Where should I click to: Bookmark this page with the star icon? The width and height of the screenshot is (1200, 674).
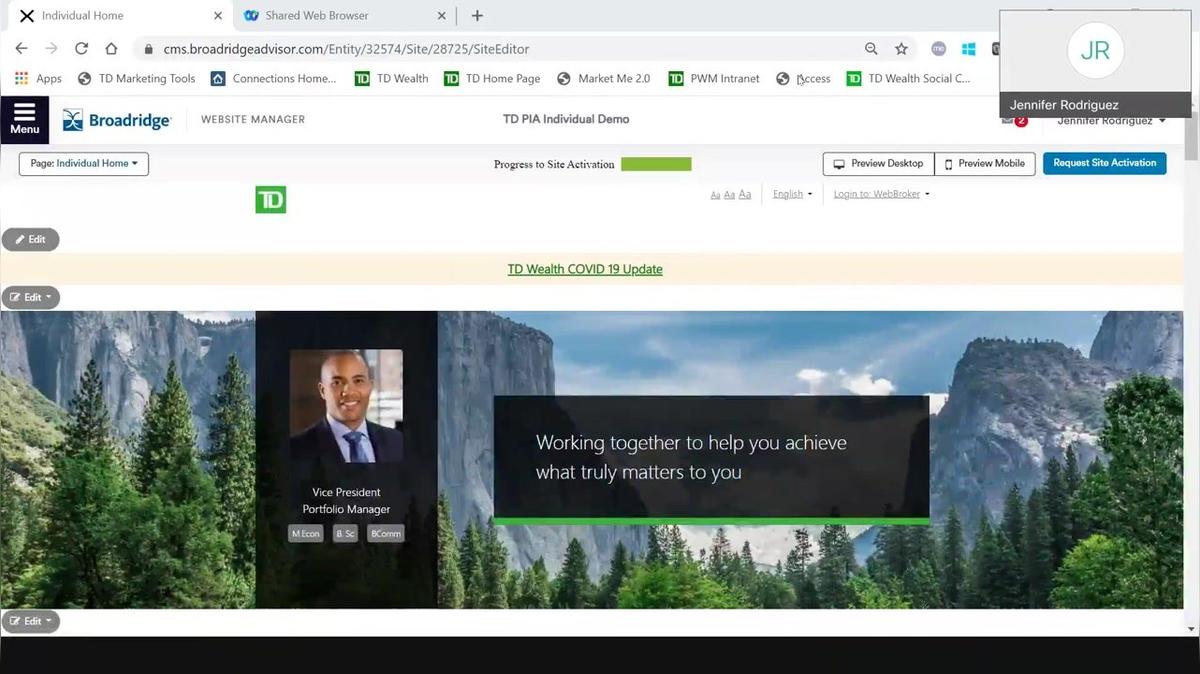(901, 48)
